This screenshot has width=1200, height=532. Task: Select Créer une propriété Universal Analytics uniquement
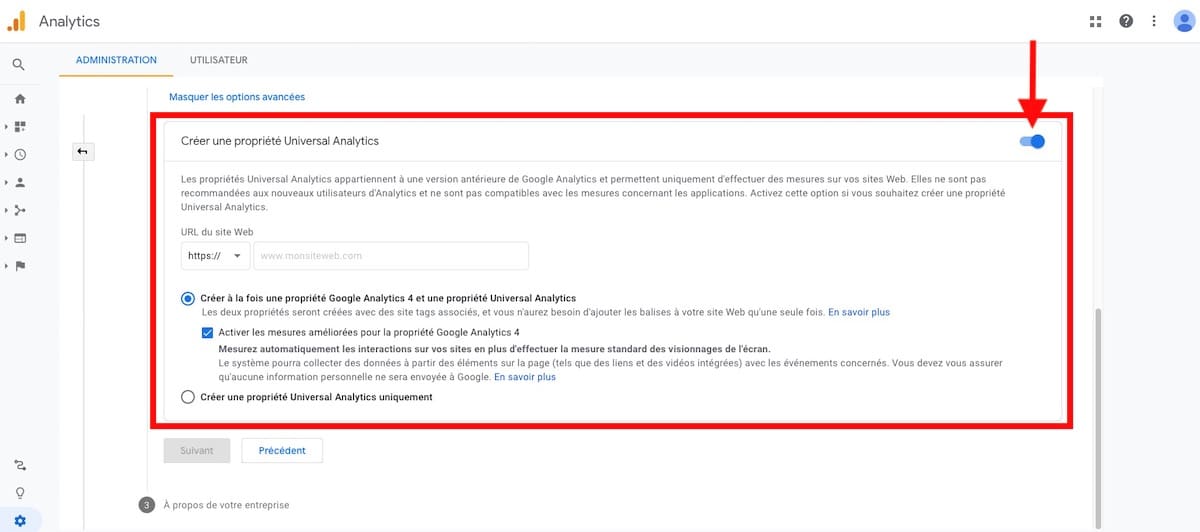(x=188, y=397)
